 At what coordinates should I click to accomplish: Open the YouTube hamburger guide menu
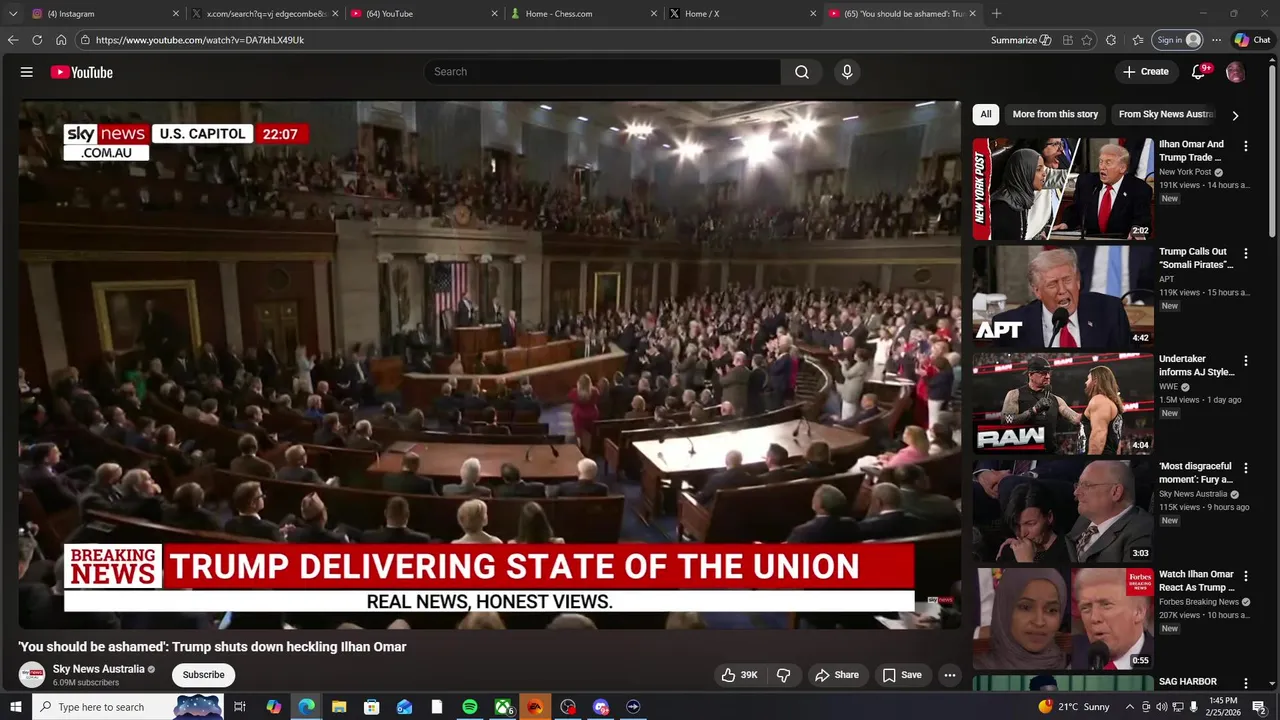[x=27, y=72]
